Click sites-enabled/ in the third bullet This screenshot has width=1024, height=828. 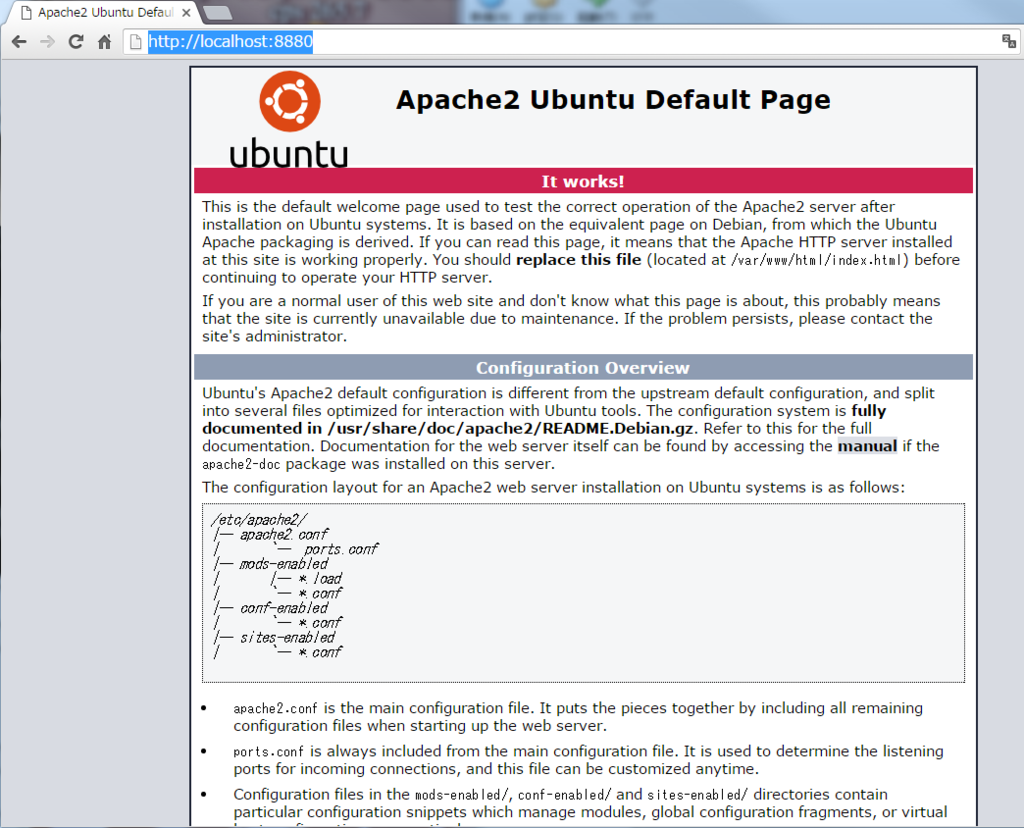[x=697, y=795]
